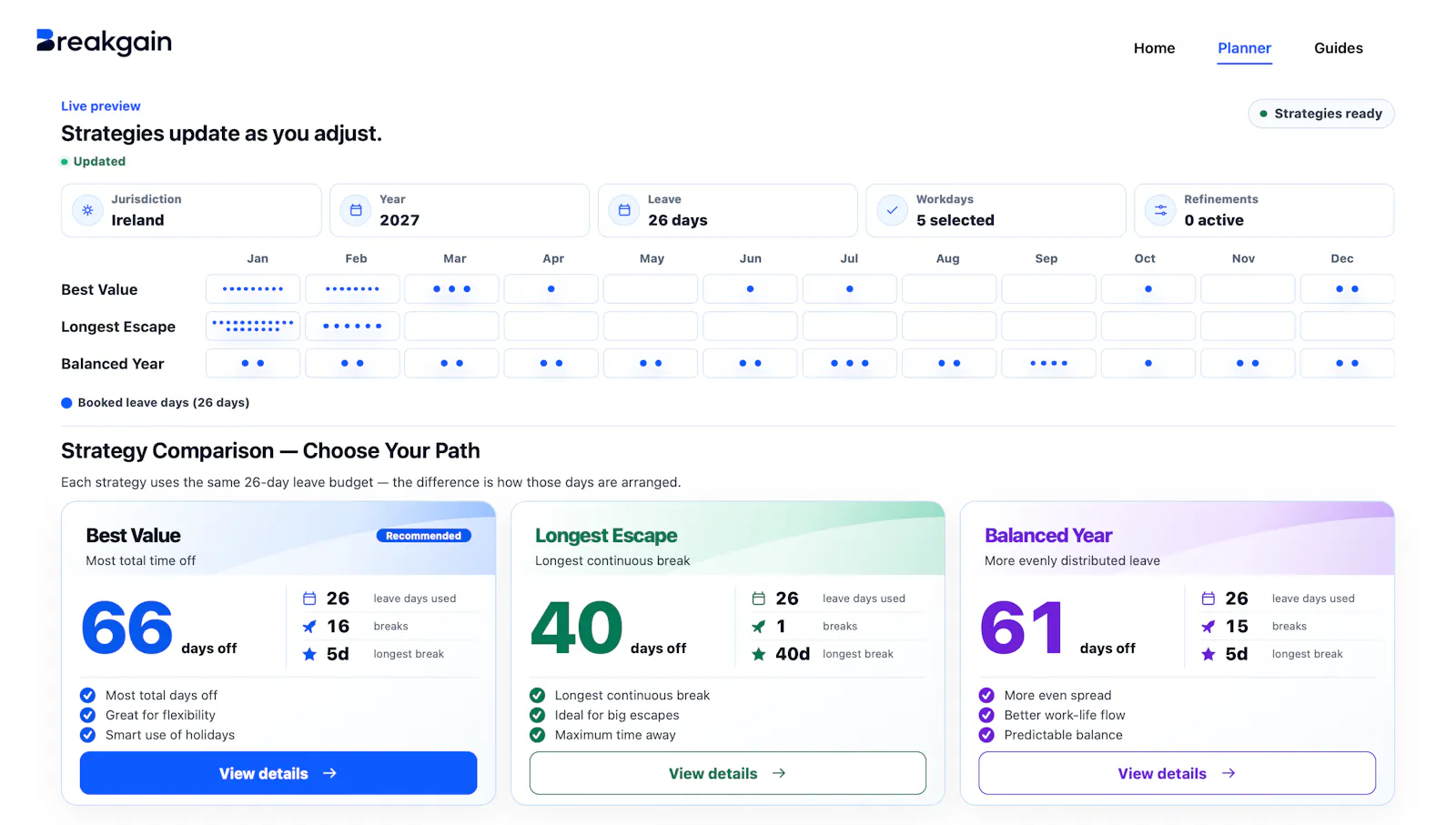View details for Balanced Year strategy

coord(1177,773)
